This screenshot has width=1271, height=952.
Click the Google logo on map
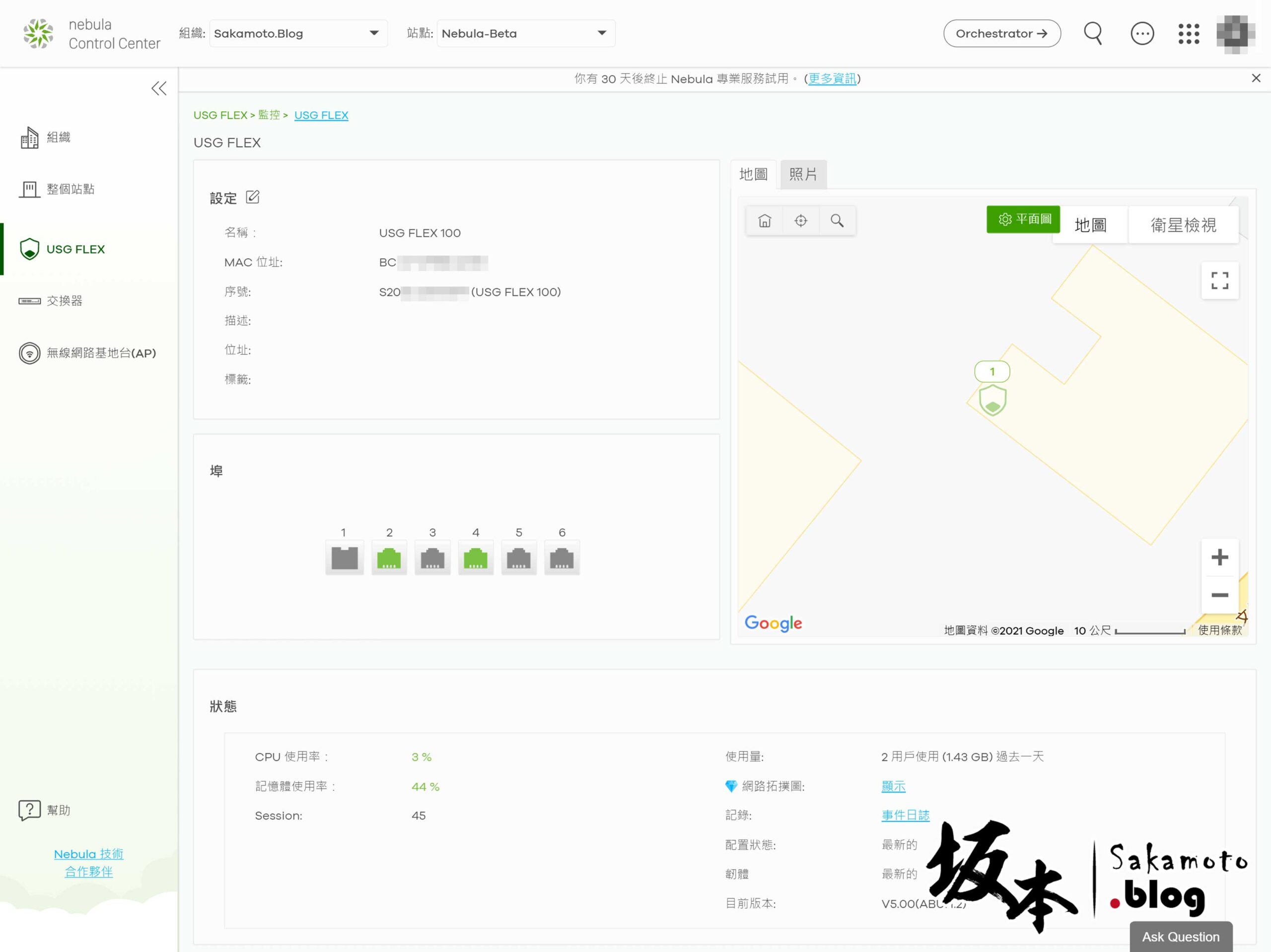point(773,623)
